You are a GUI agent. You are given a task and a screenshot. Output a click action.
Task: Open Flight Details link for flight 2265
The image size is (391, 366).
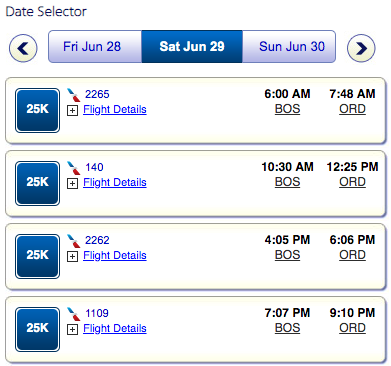pos(115,109)
